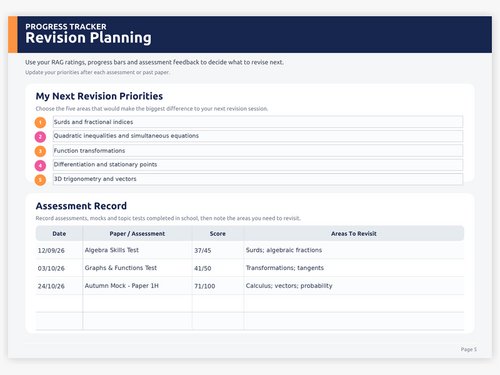Select the date cell '24/10/26'

point(59,286)
